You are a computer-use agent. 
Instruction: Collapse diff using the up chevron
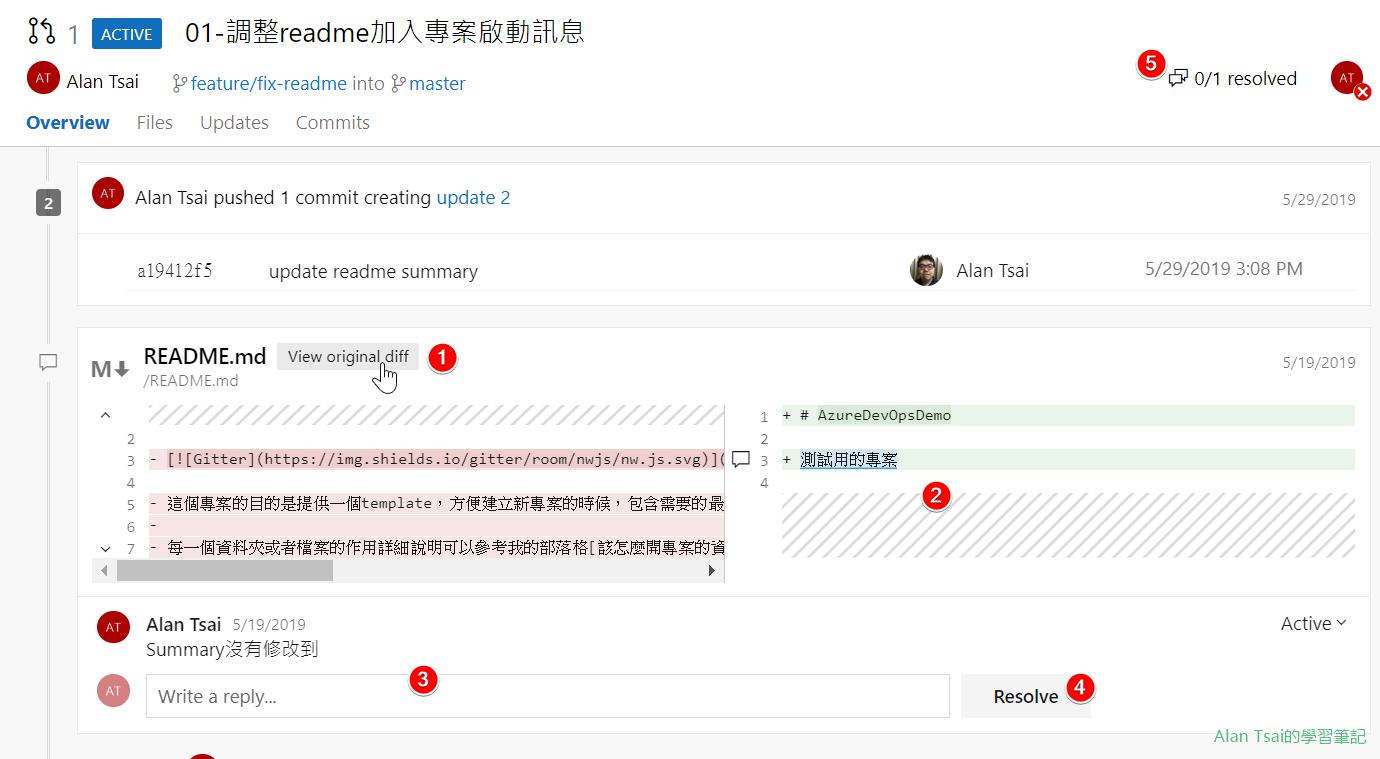point(106,415)
